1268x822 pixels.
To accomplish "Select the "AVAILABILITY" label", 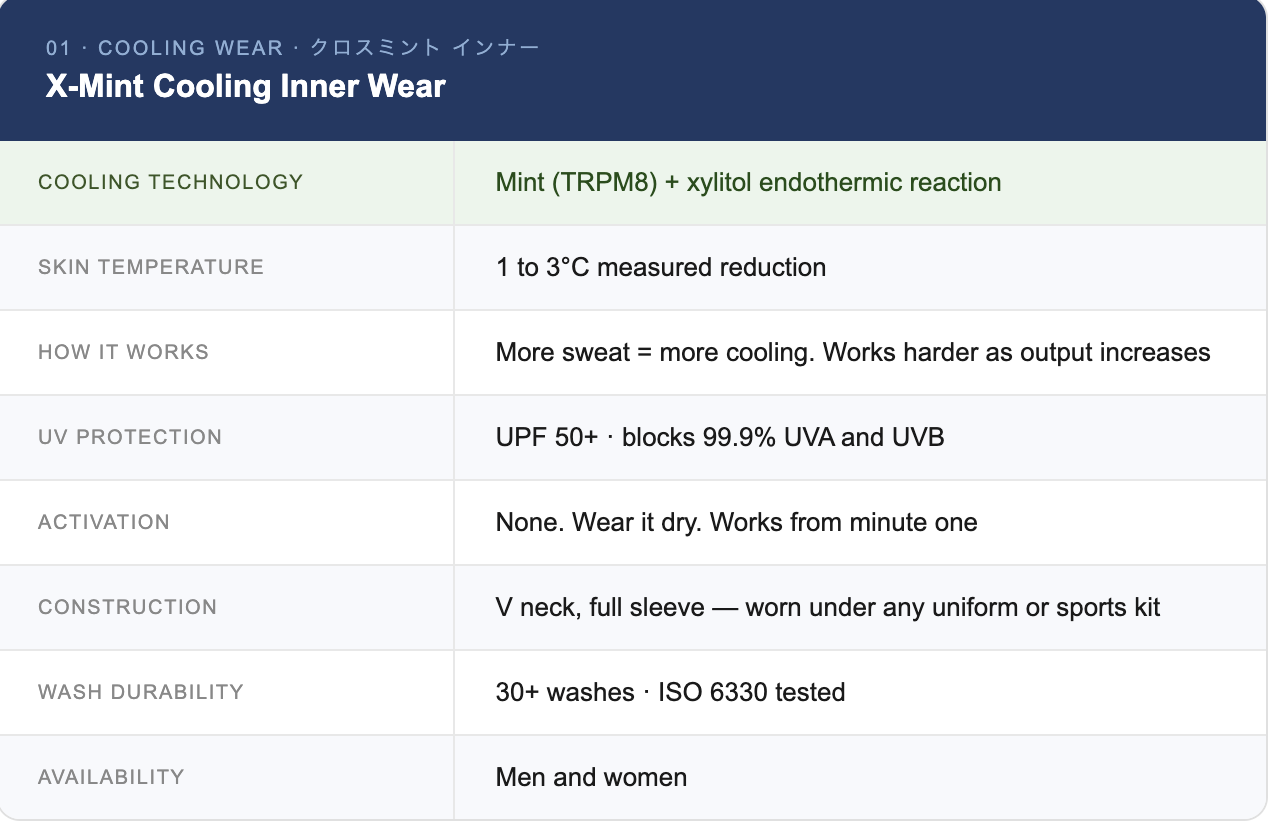I will [x=111, y=777].
